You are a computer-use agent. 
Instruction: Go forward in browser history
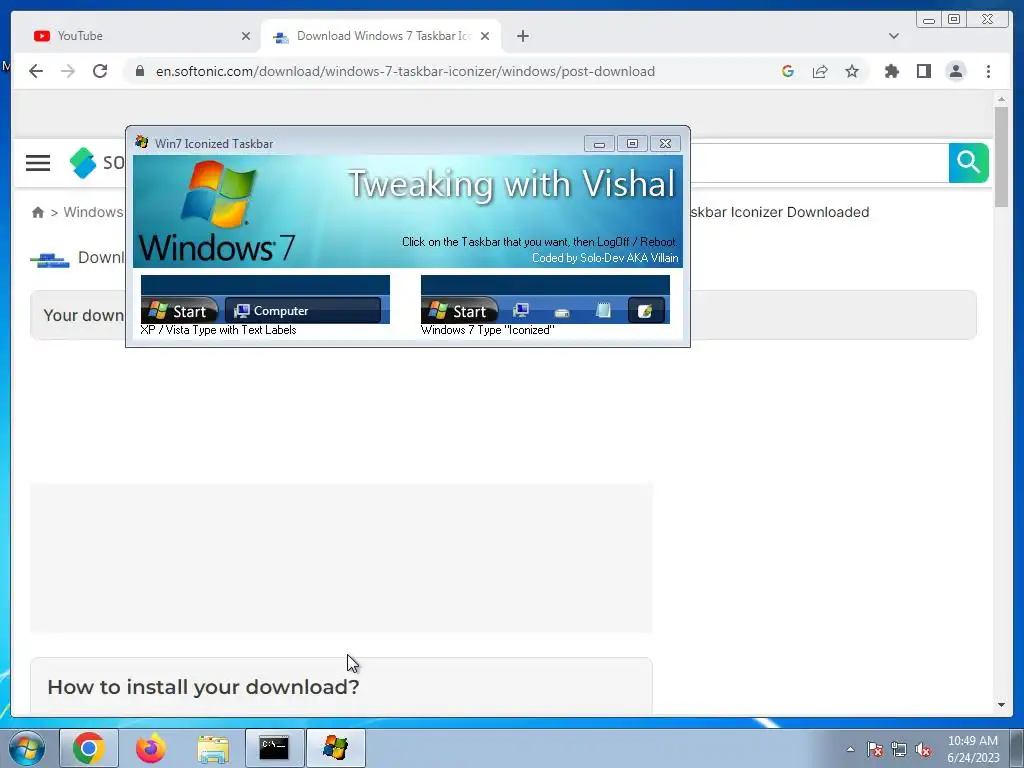(68, 71)
